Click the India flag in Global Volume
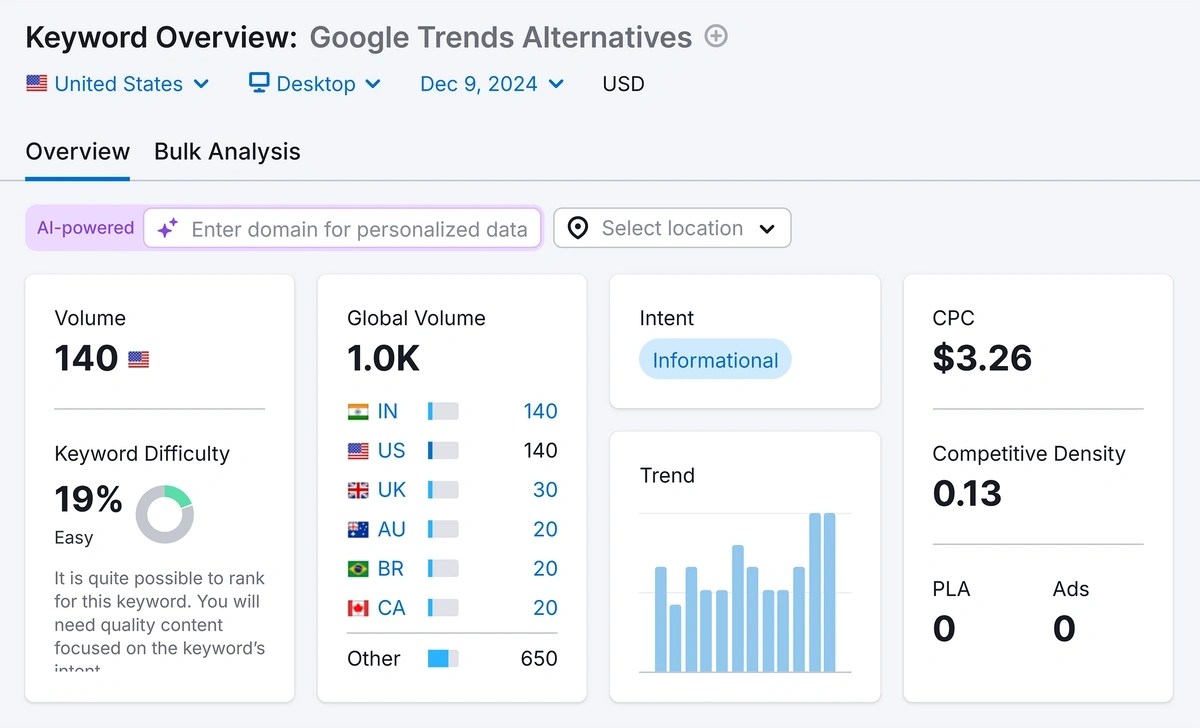Viewport: 1200px width, 728px height. (x=358, y=412)
